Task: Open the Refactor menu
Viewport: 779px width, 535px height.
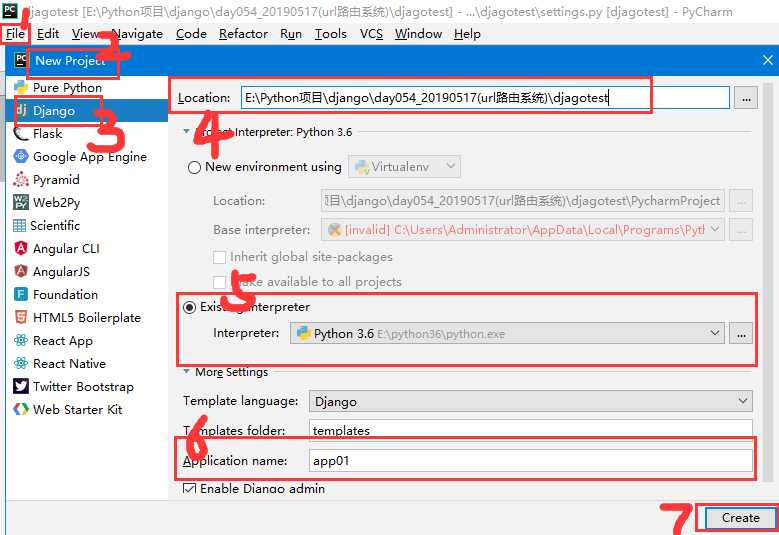Action: pyautogui.click(x=243, y=34)
